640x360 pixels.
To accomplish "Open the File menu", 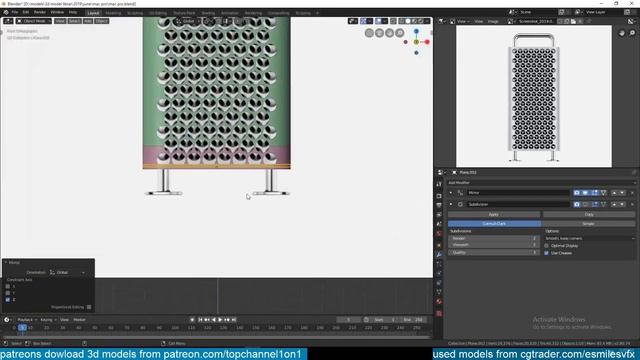I will point(15,12).
